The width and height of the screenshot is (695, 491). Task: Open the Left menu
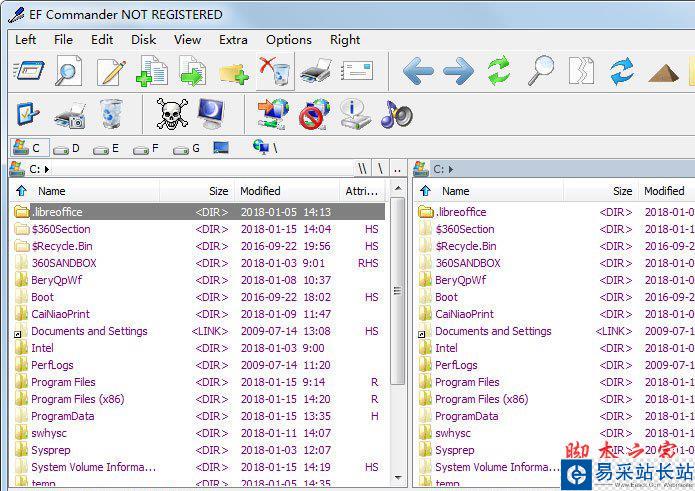tap(25, 39)
